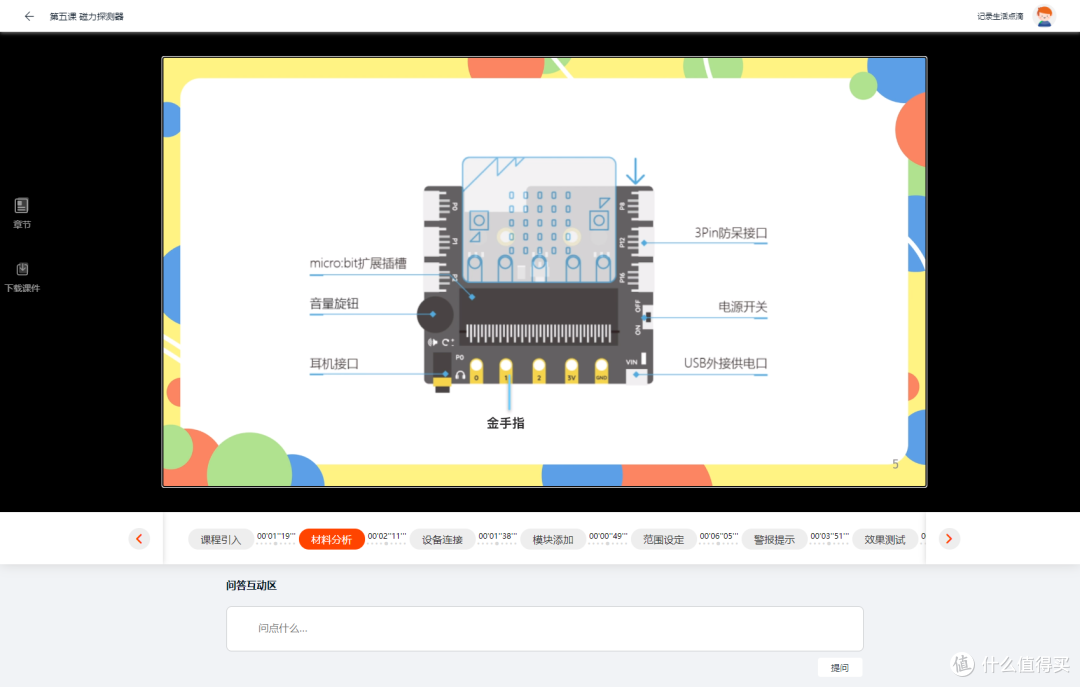The height and width of the screenshot is (687, 1080).
Task: Open the 章节 chapters panel icon
Action: click(21, 206)
